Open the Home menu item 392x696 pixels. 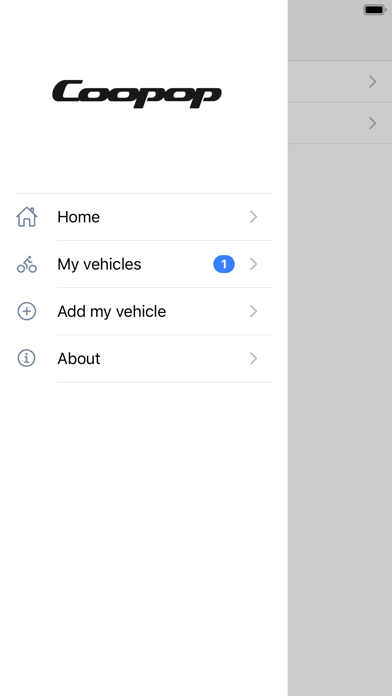(x=144, y=217)
